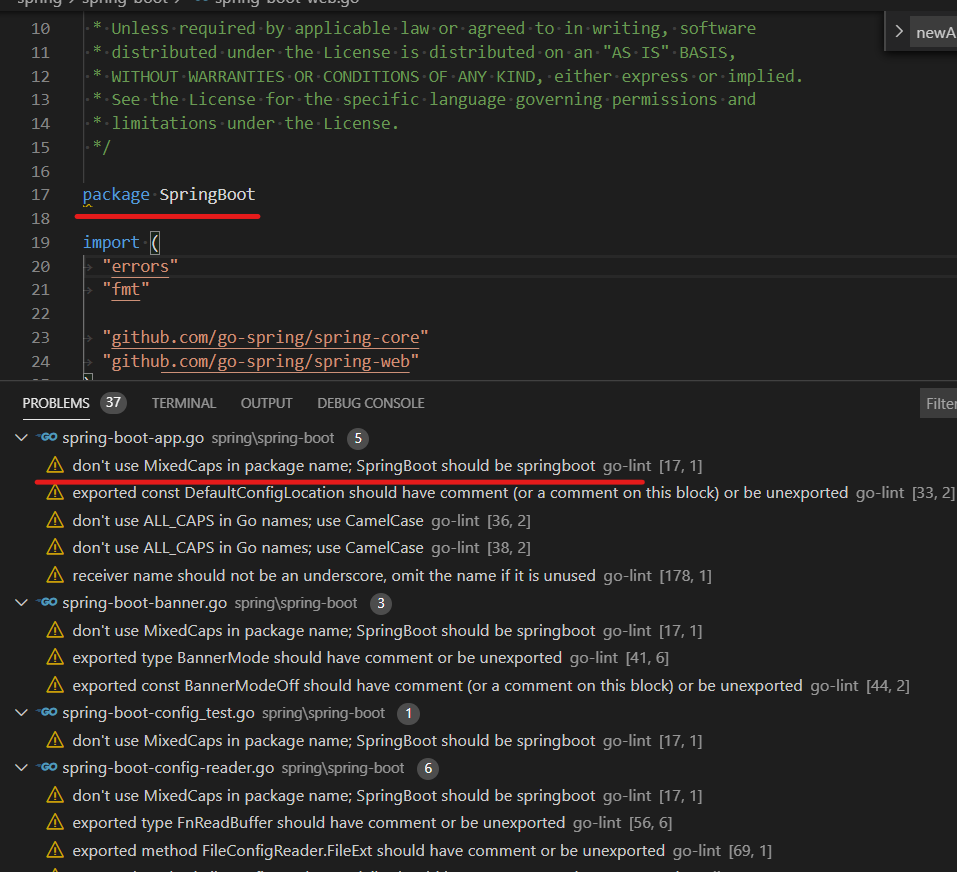957x872 pixels.
Task: Click warning icon for DefaultConfigLocation problem
Action: point(55,492)
